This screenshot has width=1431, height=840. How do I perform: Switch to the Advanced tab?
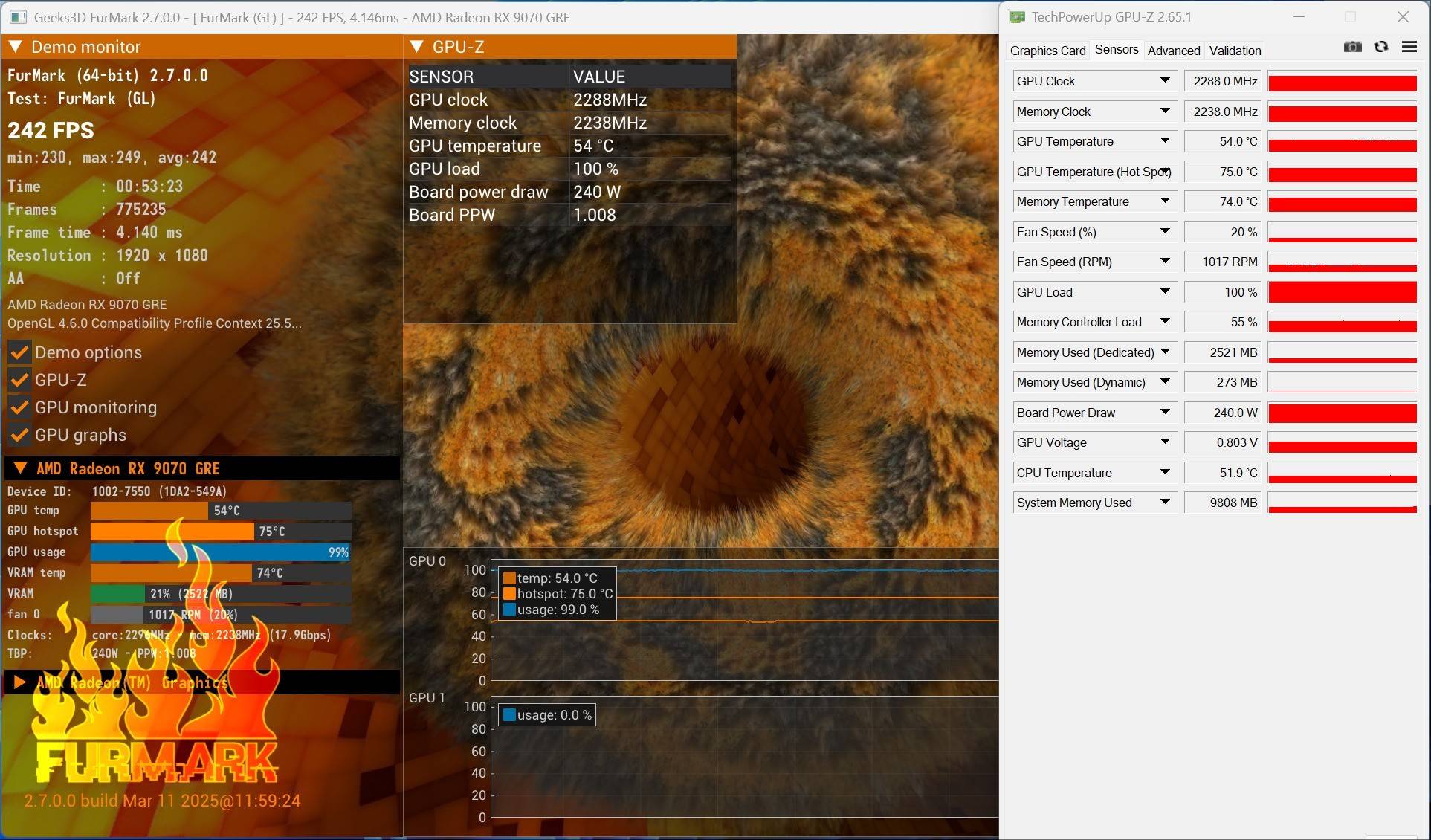tap(1174, 51)
